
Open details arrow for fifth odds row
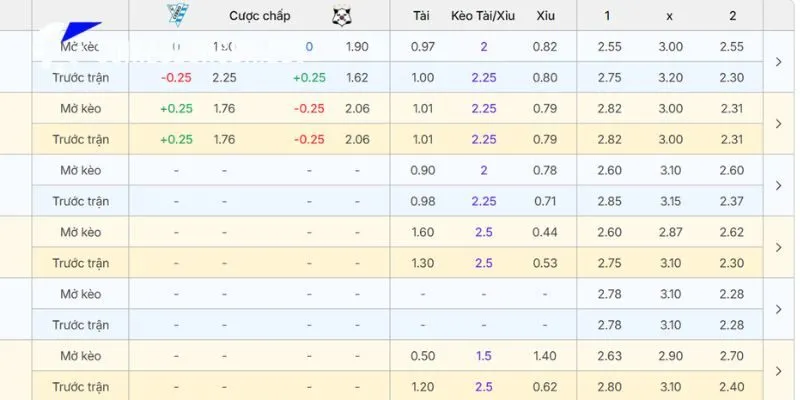tap(779, 309)
